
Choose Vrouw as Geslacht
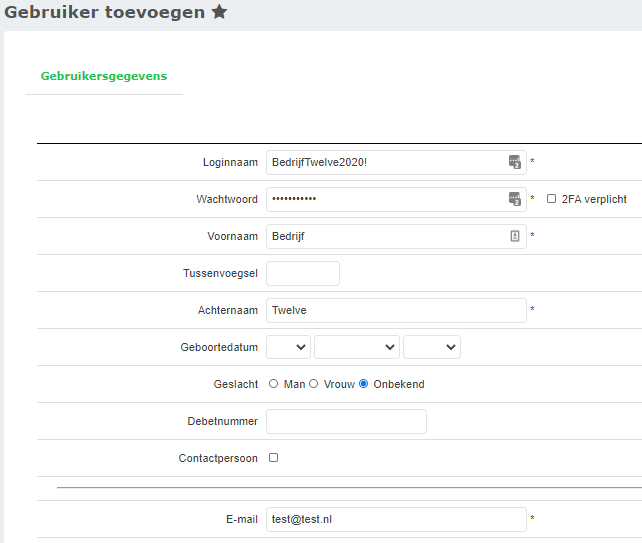pyautogui.click(x=313, y=384)
